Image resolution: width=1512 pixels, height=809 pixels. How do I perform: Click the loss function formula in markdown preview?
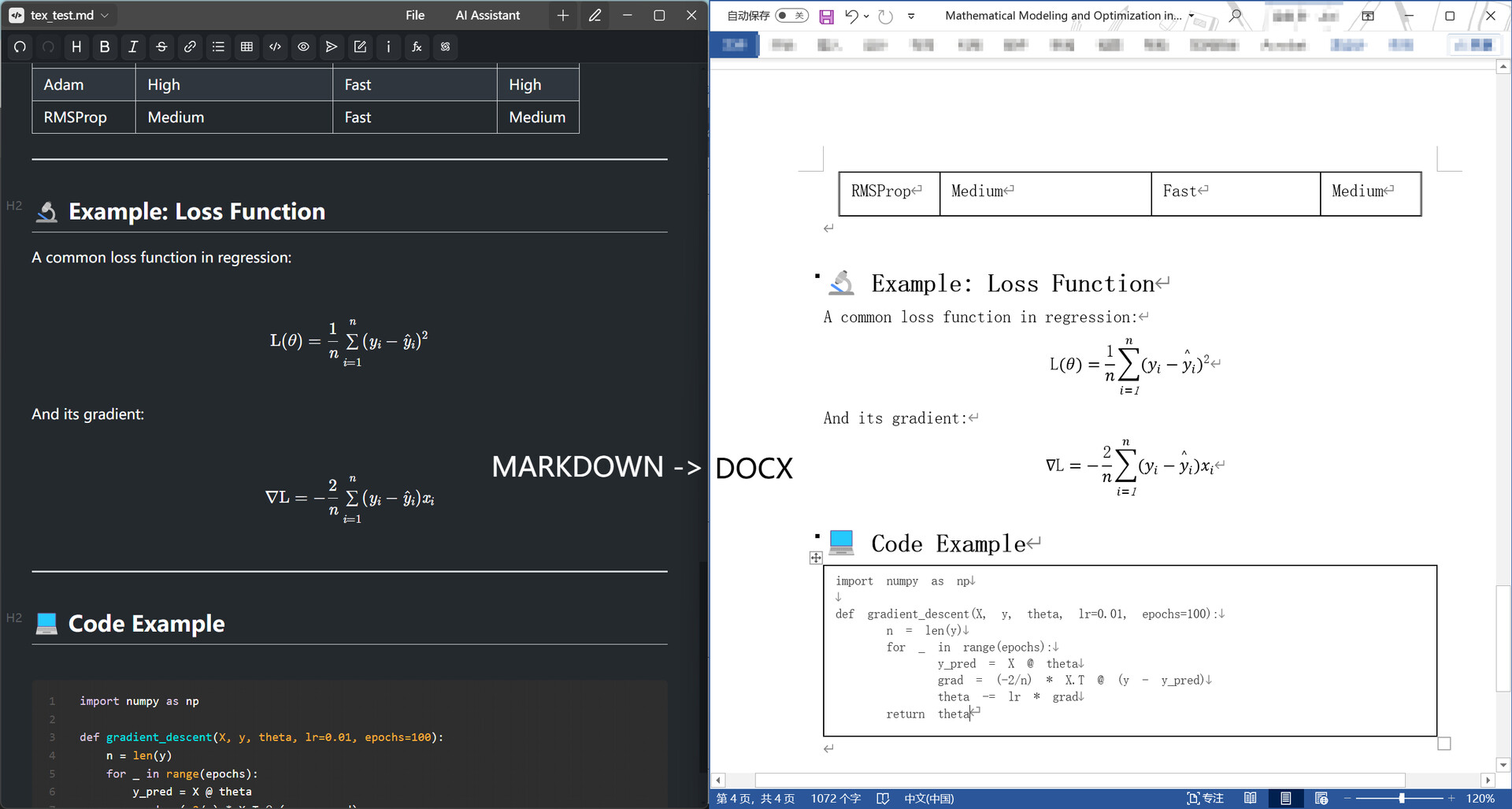pos(349,342)
